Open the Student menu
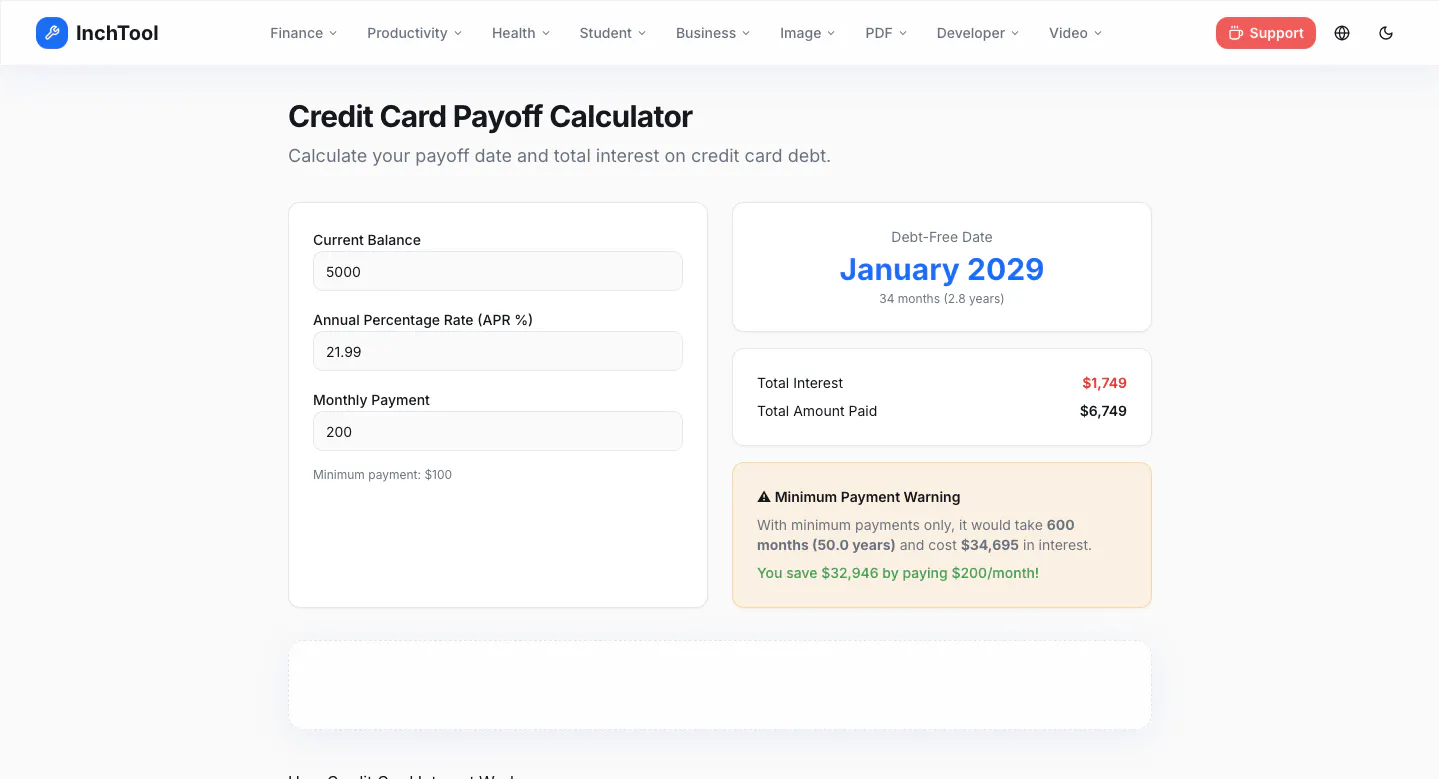Image resolution: width=1439 pixels, height=779 pixels. [x=613, y=33]
